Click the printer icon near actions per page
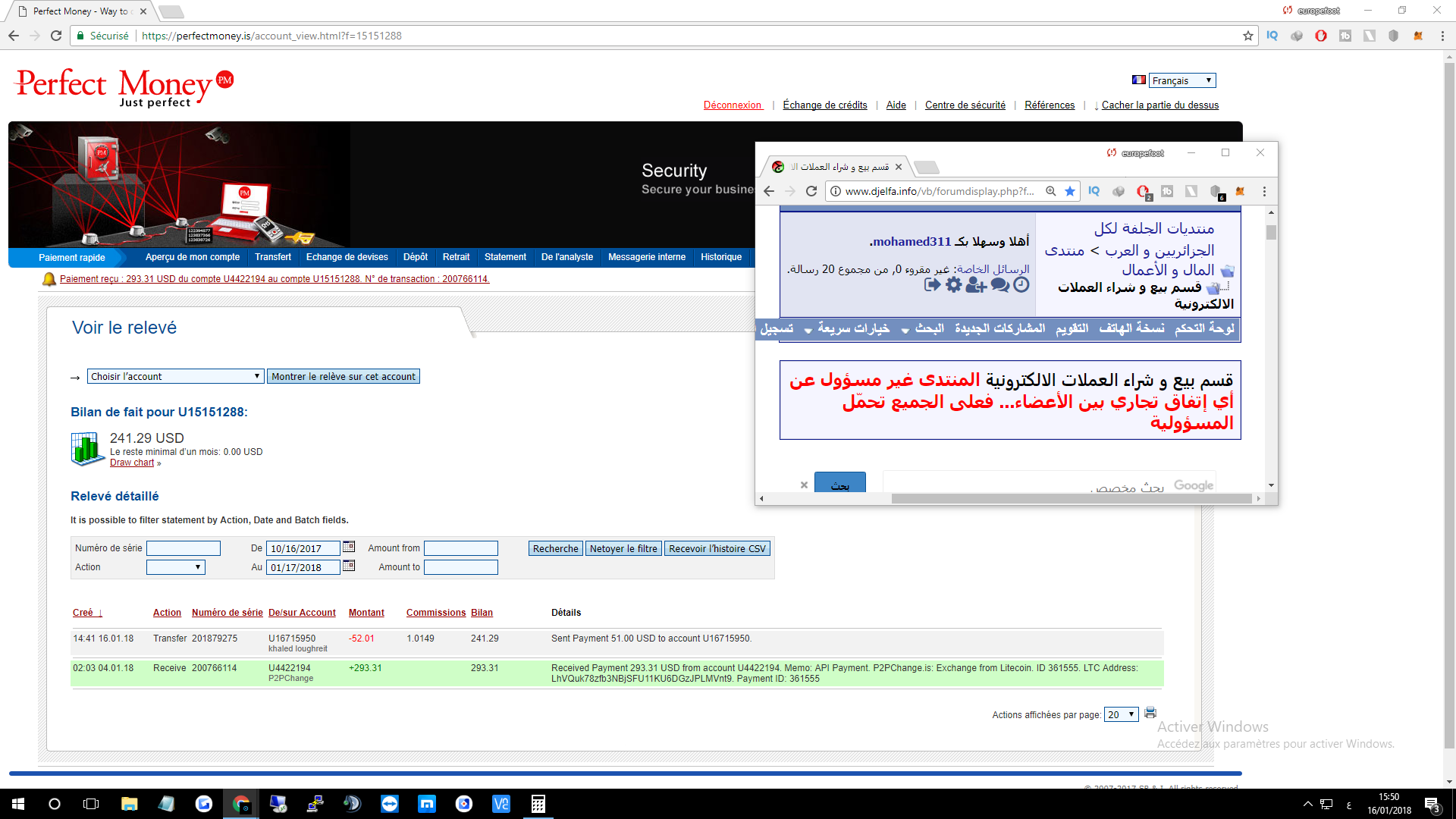The height and width of the screenshot is (819, 1456). tap(1150, 713)
